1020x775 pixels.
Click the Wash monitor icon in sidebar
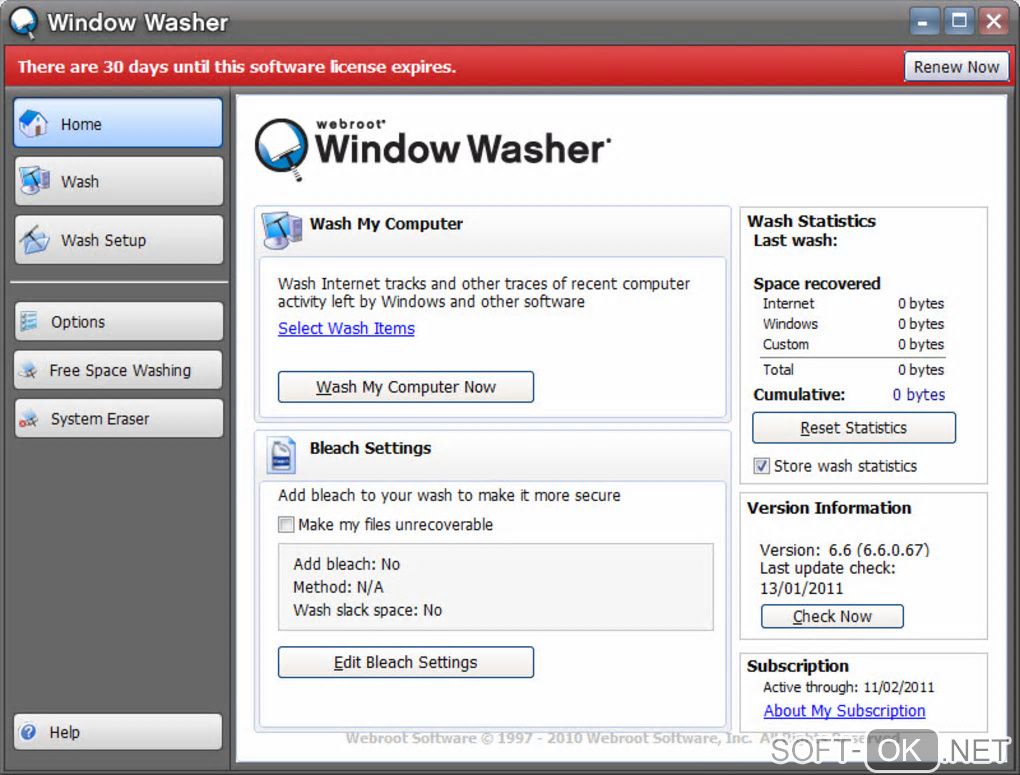click(x=35, y=181)
